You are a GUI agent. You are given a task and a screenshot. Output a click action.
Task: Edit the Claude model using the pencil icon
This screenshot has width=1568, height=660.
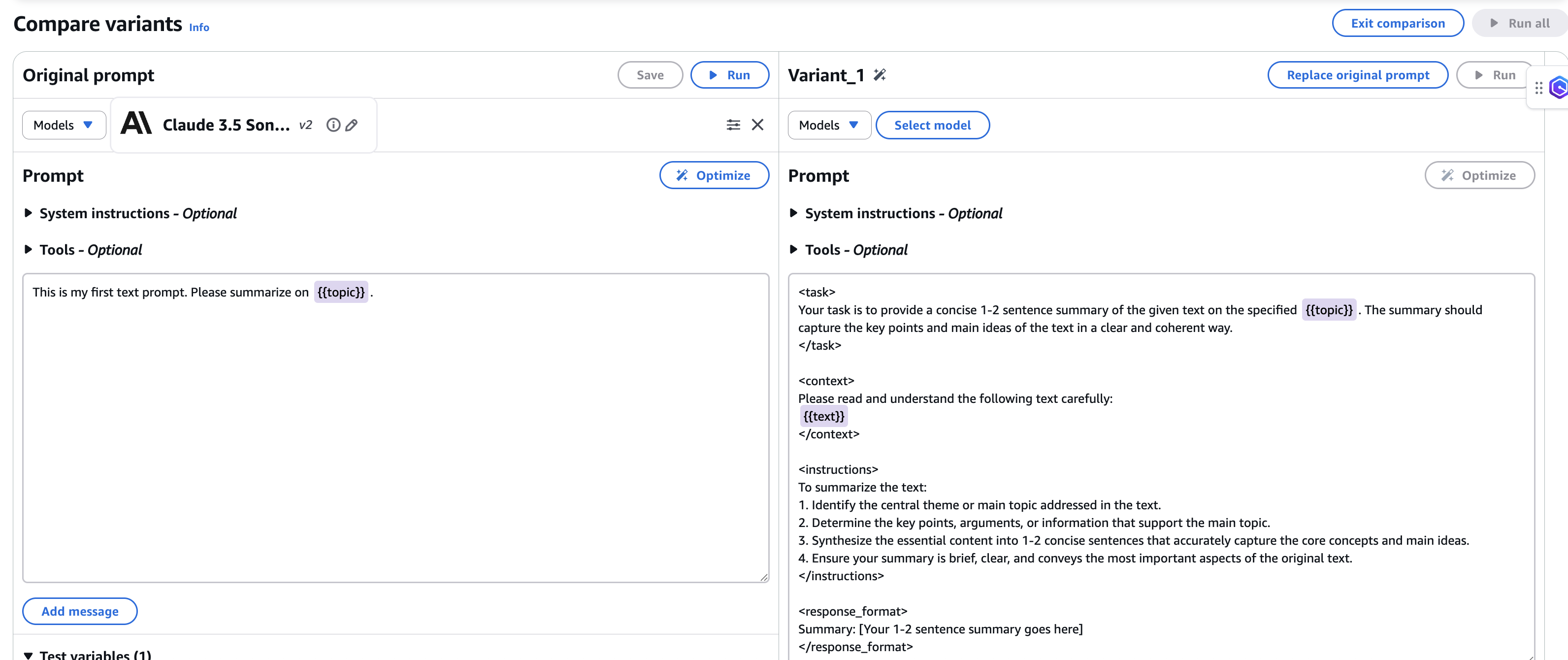tap(351, 125)
